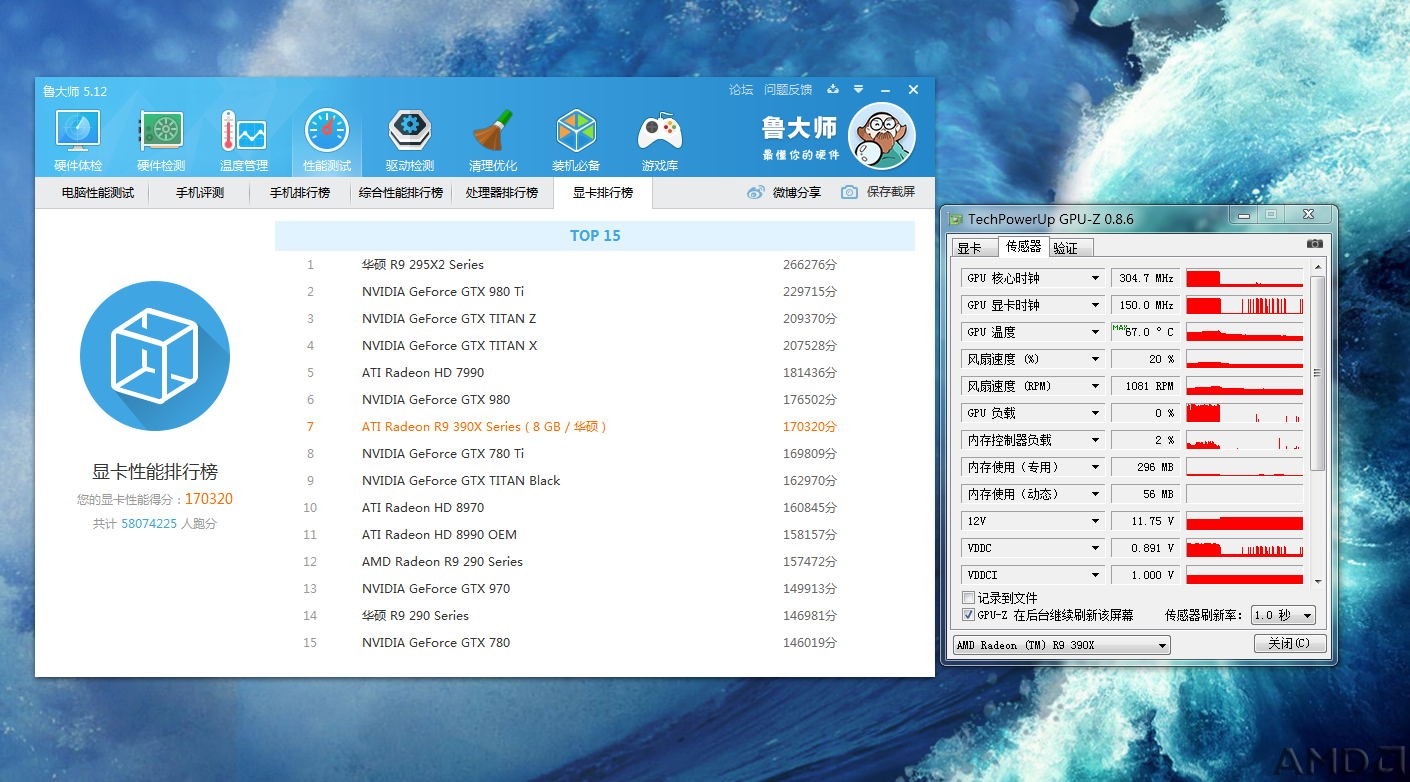Click GPU 核心时钟 red history graph
This screenshot has width=1410, height=782.
1245,278
